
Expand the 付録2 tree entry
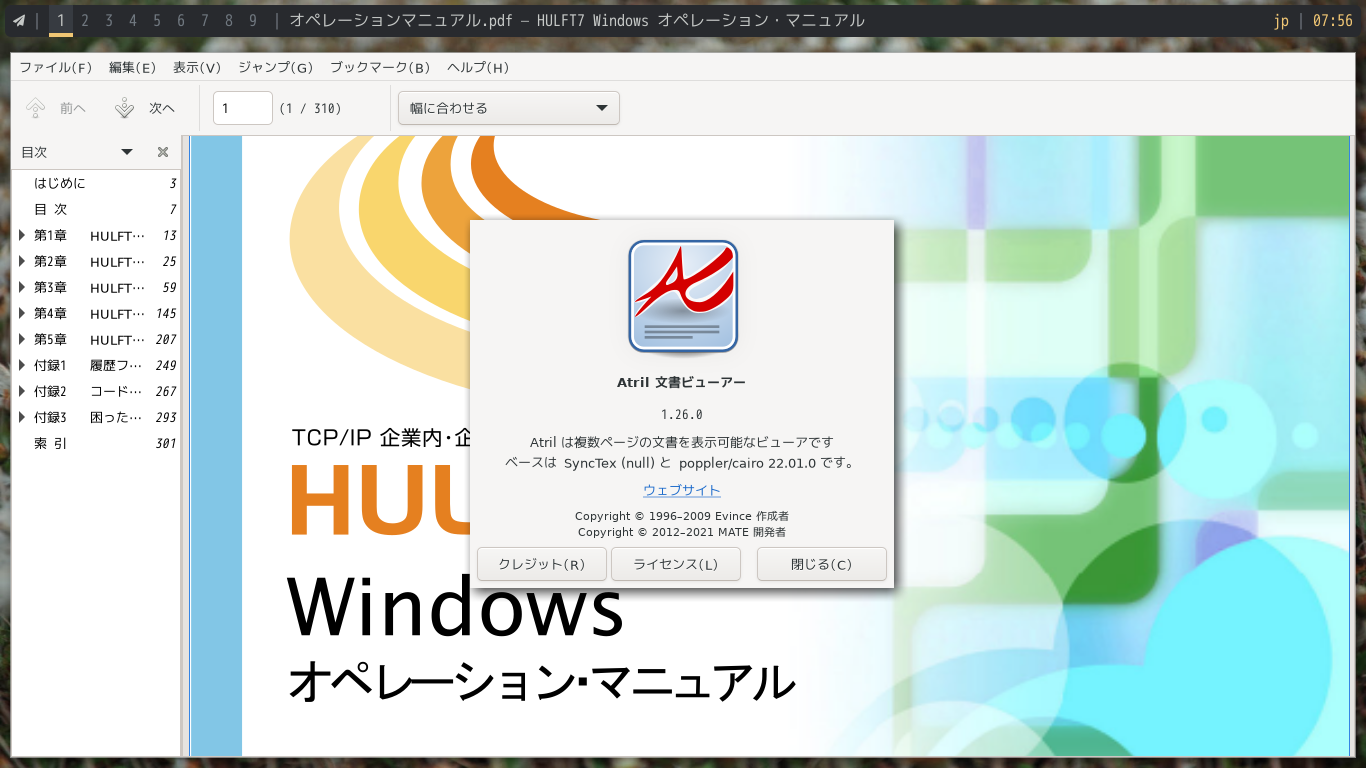click(x=23, y=392)
